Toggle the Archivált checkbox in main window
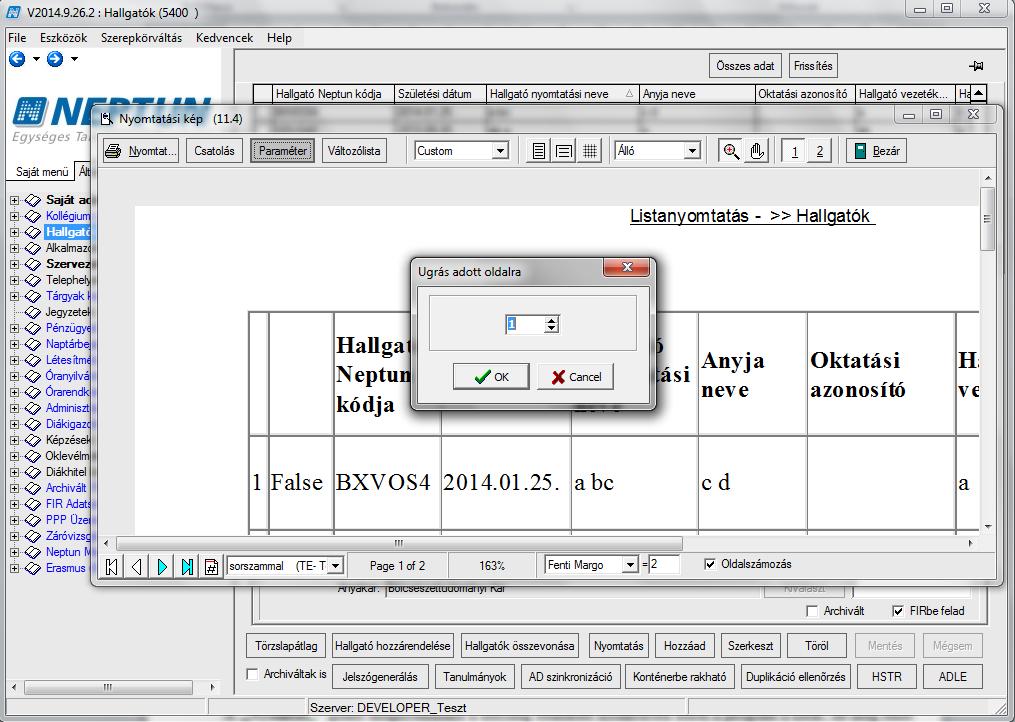Image resolution: width=1015 pixels, height=722 pixels. [812, 611]
